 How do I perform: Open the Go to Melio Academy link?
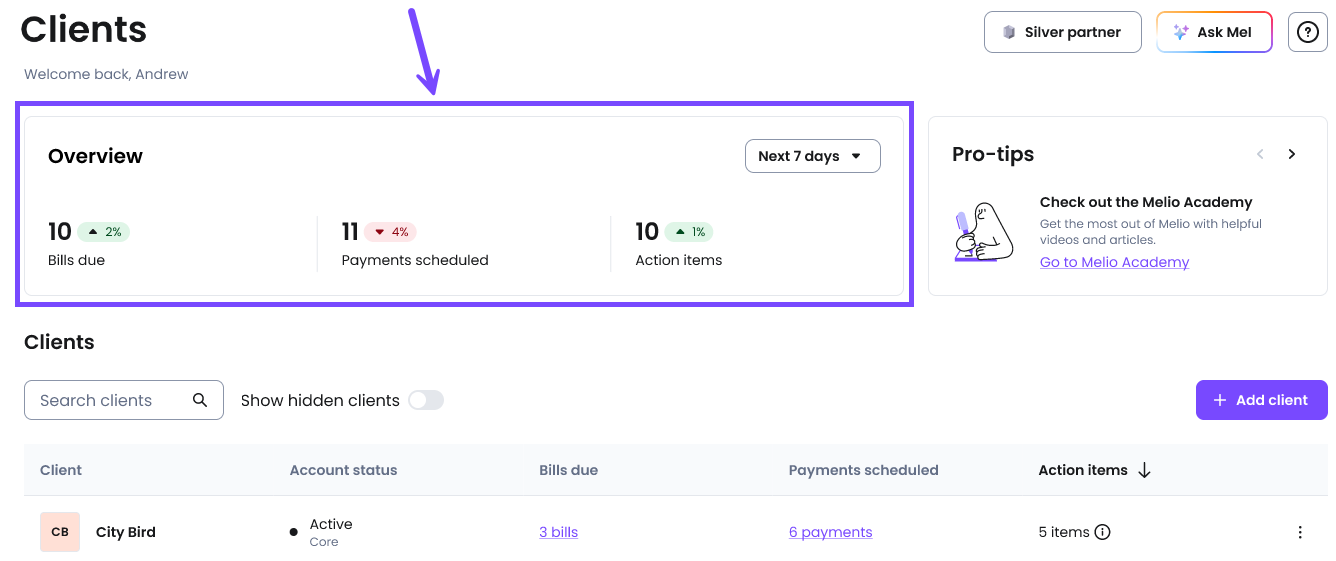1114,262
